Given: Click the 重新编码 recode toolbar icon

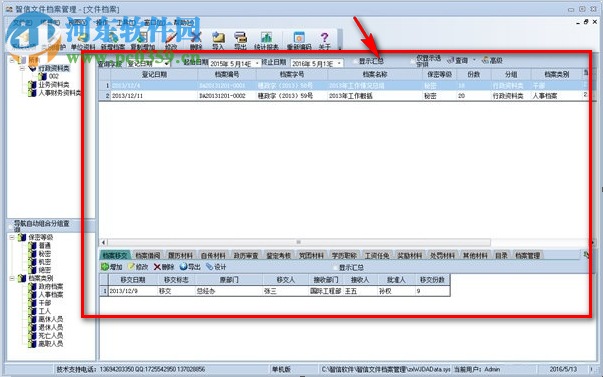Looking at the screenshot, I should pos(299,37).
